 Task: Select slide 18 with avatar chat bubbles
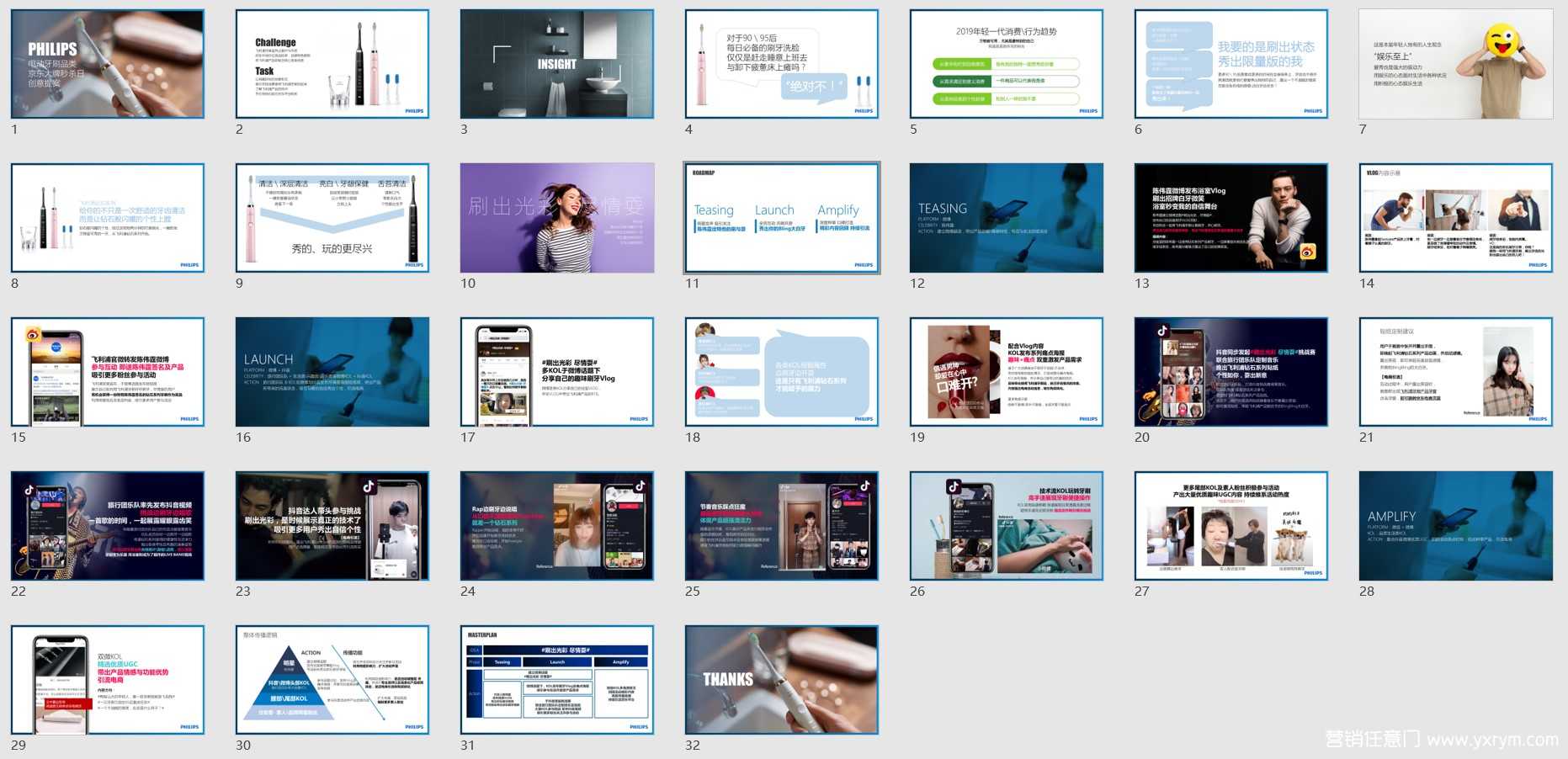click(x=782, y=372)
